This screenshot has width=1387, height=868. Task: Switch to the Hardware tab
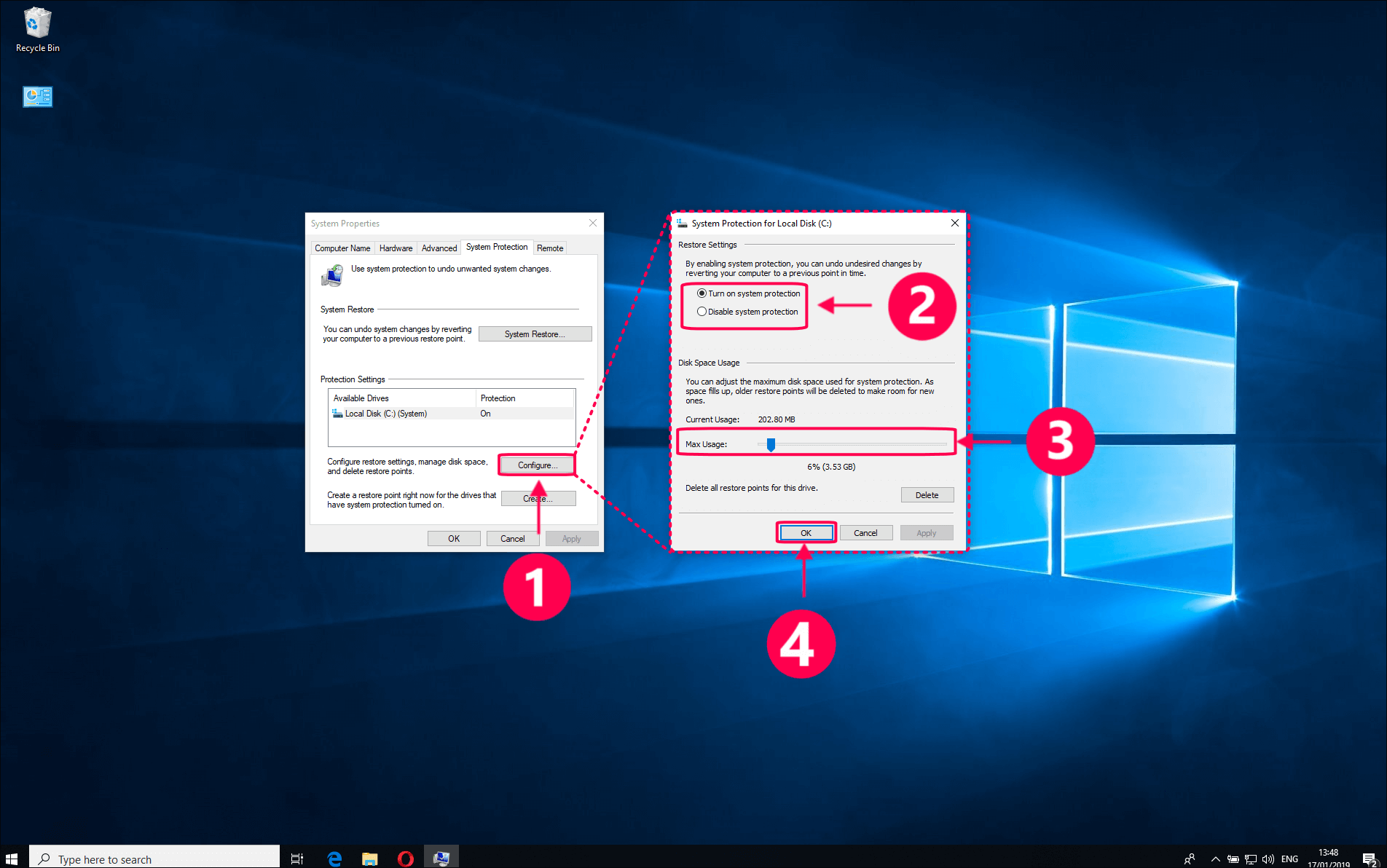pos(396,248)
